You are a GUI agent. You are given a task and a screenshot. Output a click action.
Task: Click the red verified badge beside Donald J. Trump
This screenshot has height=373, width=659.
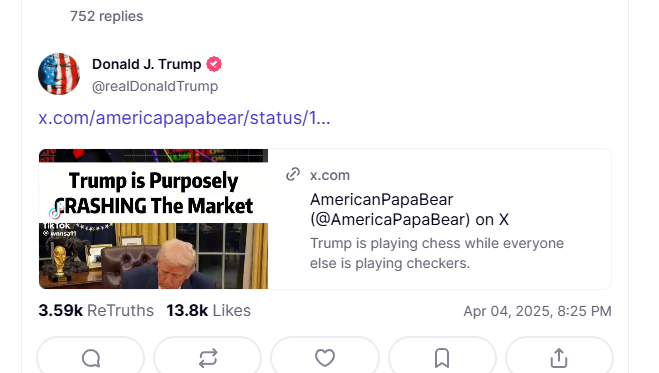[214, 64]
